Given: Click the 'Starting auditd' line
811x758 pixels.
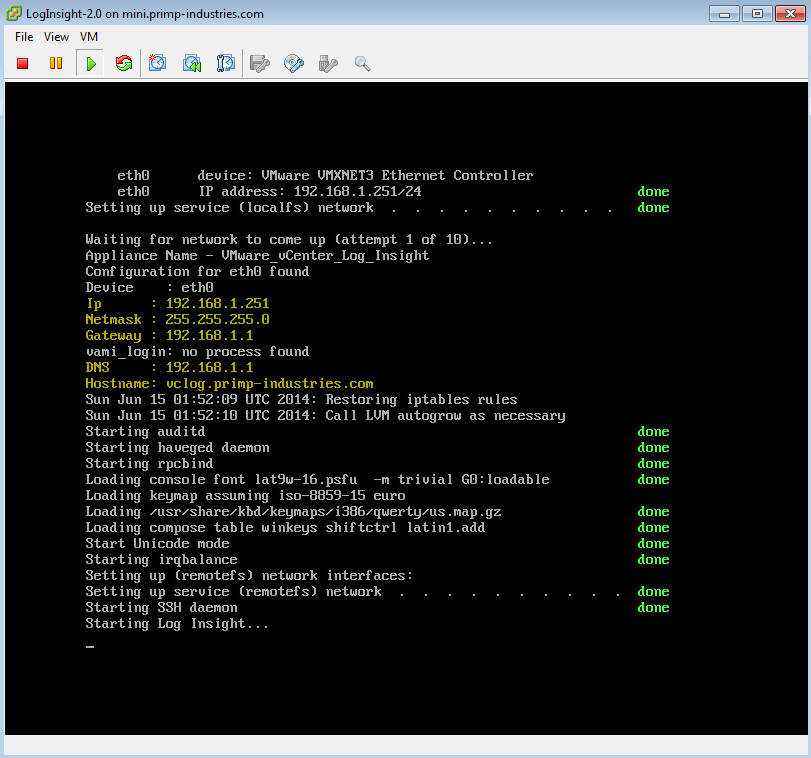Looking at the screenshot, I should click(x=145, y=431).
